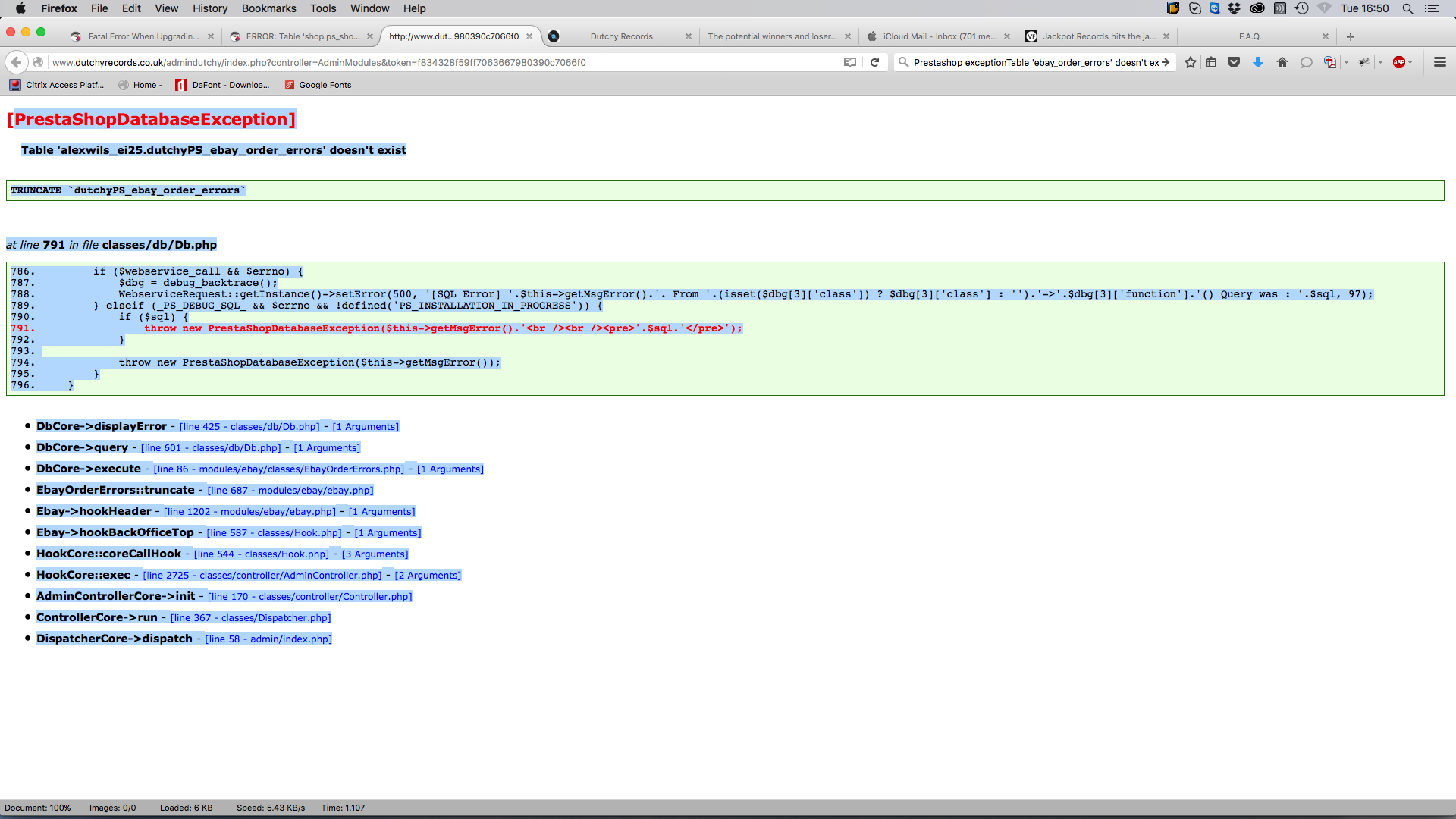Image resolution: width=1456 pixels, height=819 pixels.
Task: Open the File menu
Action: pos(99,8)
